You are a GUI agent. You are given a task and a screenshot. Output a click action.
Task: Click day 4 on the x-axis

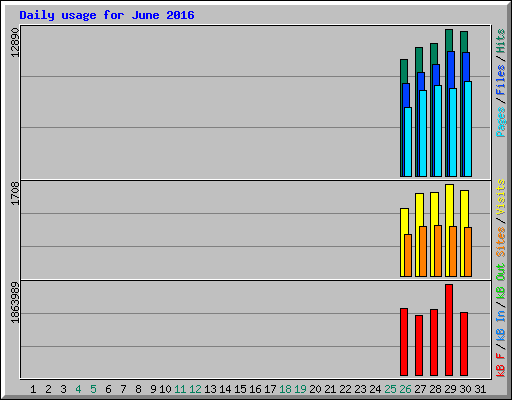pos(78,389)
